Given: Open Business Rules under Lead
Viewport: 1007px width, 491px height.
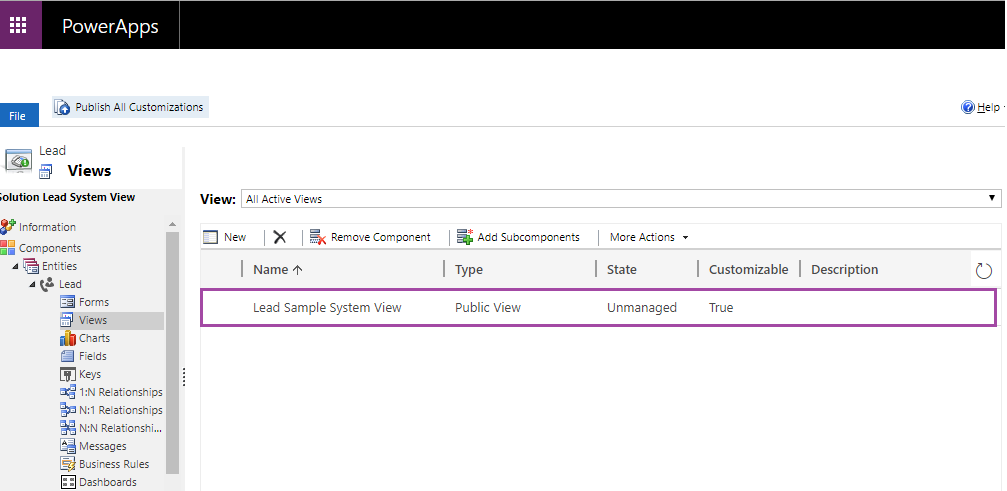Looking at the screenshot, I should (x=114, y=463).
